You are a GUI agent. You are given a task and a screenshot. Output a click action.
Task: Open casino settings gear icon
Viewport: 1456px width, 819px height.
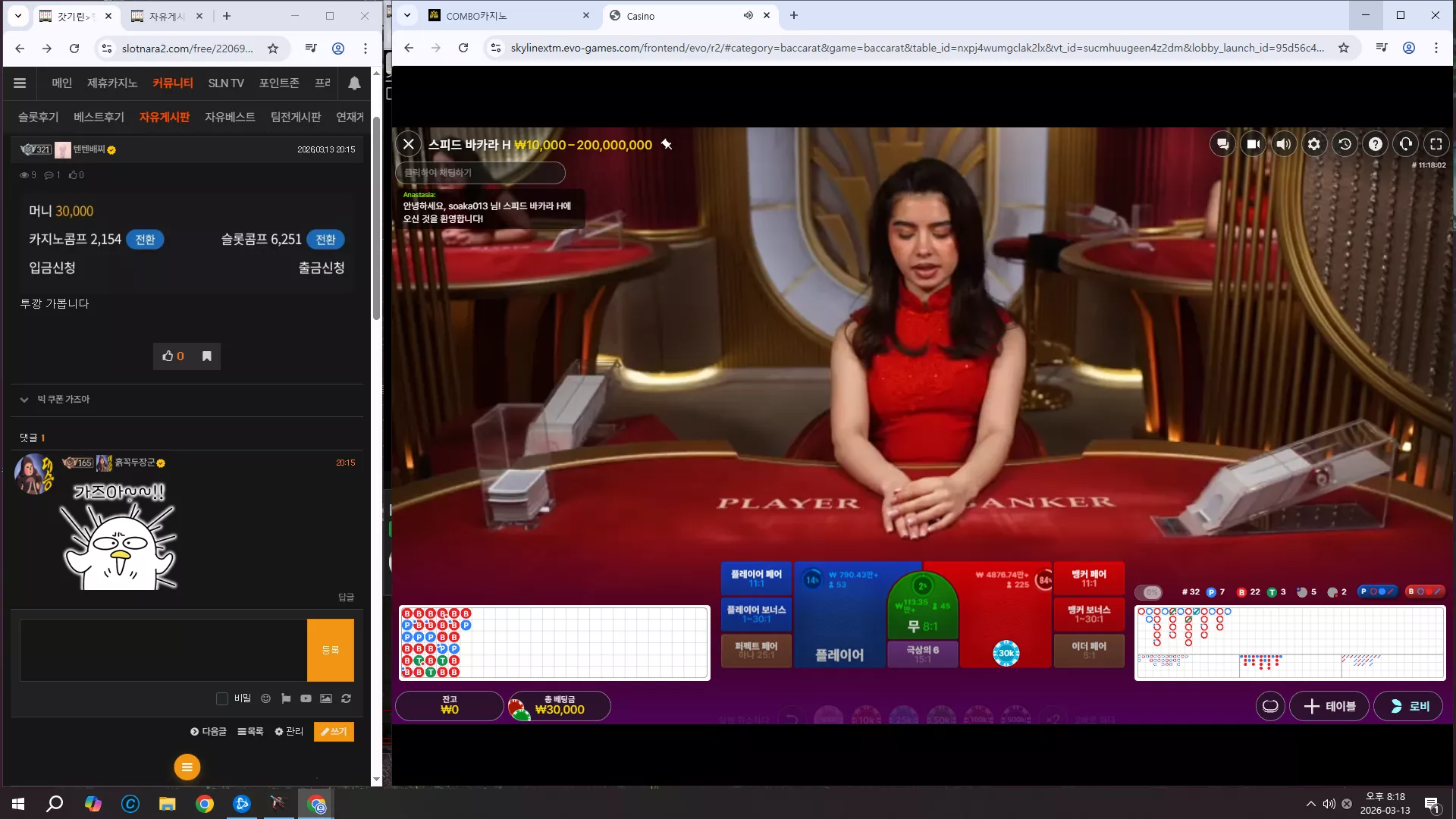pyautogui.click(x=1314, y=144)
